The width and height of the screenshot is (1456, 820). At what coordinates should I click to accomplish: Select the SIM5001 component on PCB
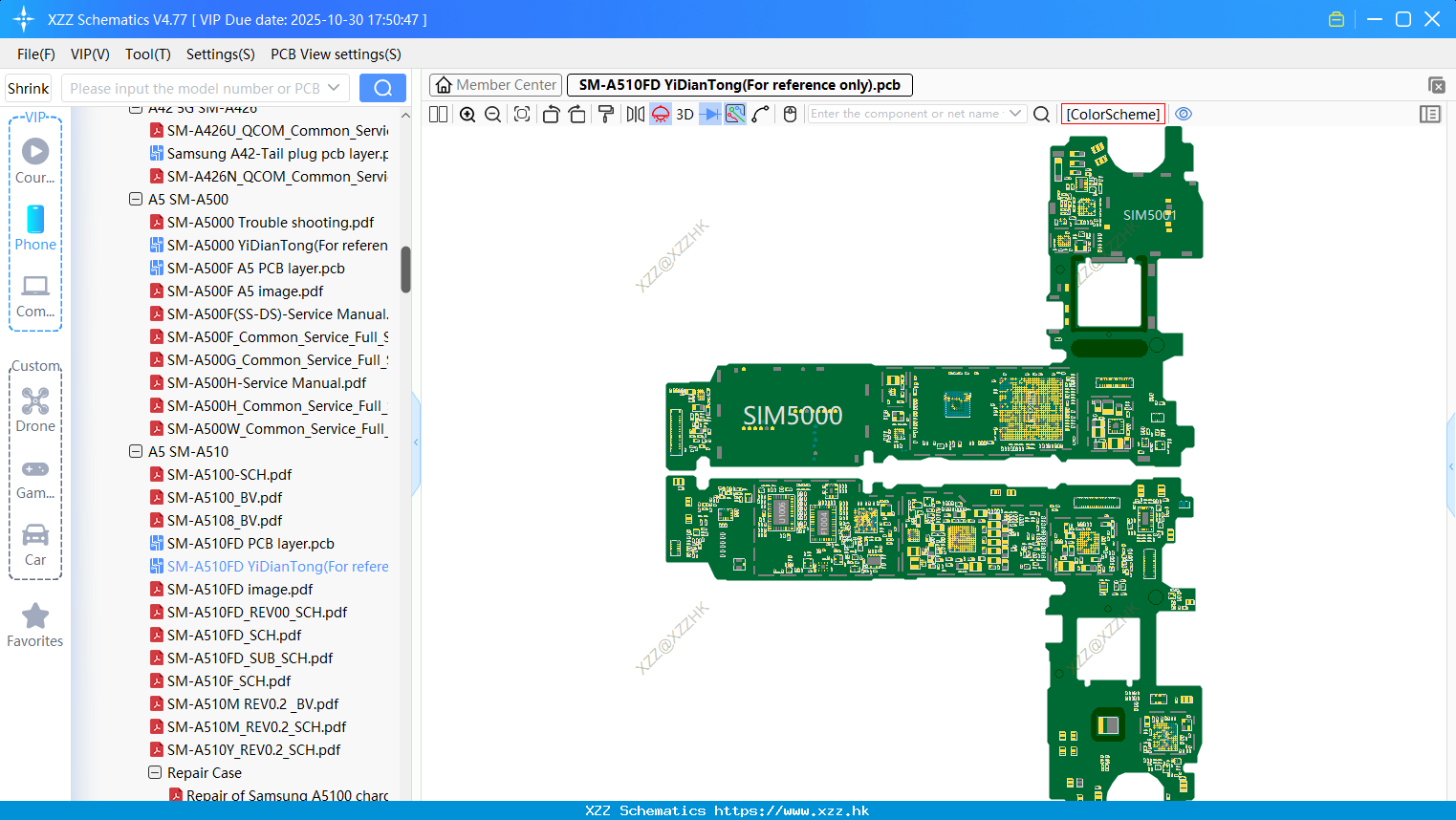pos(1149,215)
